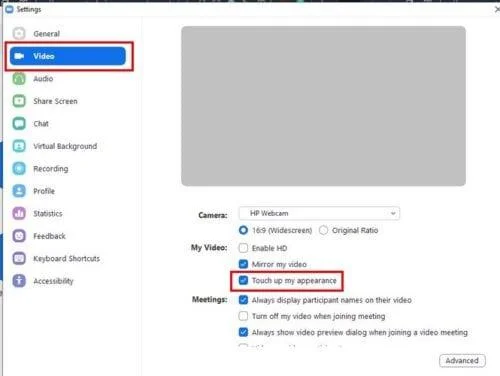
Task: Open Share Screen settings
Action: [x=55, y=101]
